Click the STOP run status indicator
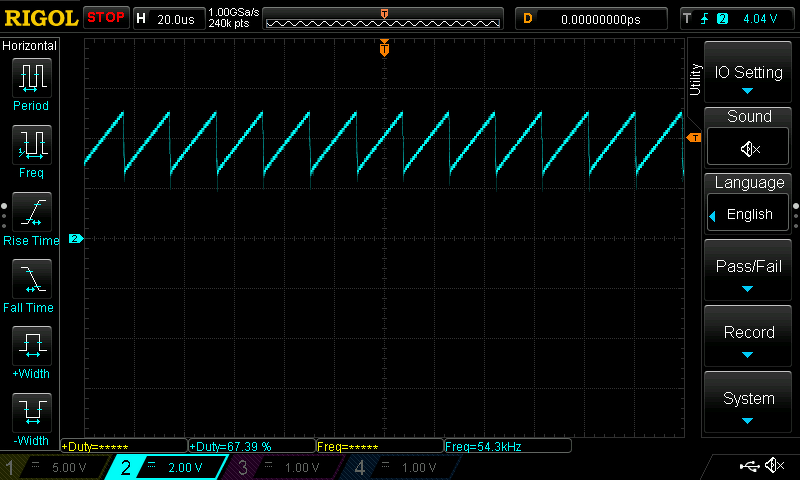The height and width of the screenshot is (480, 800). (106, 18)
